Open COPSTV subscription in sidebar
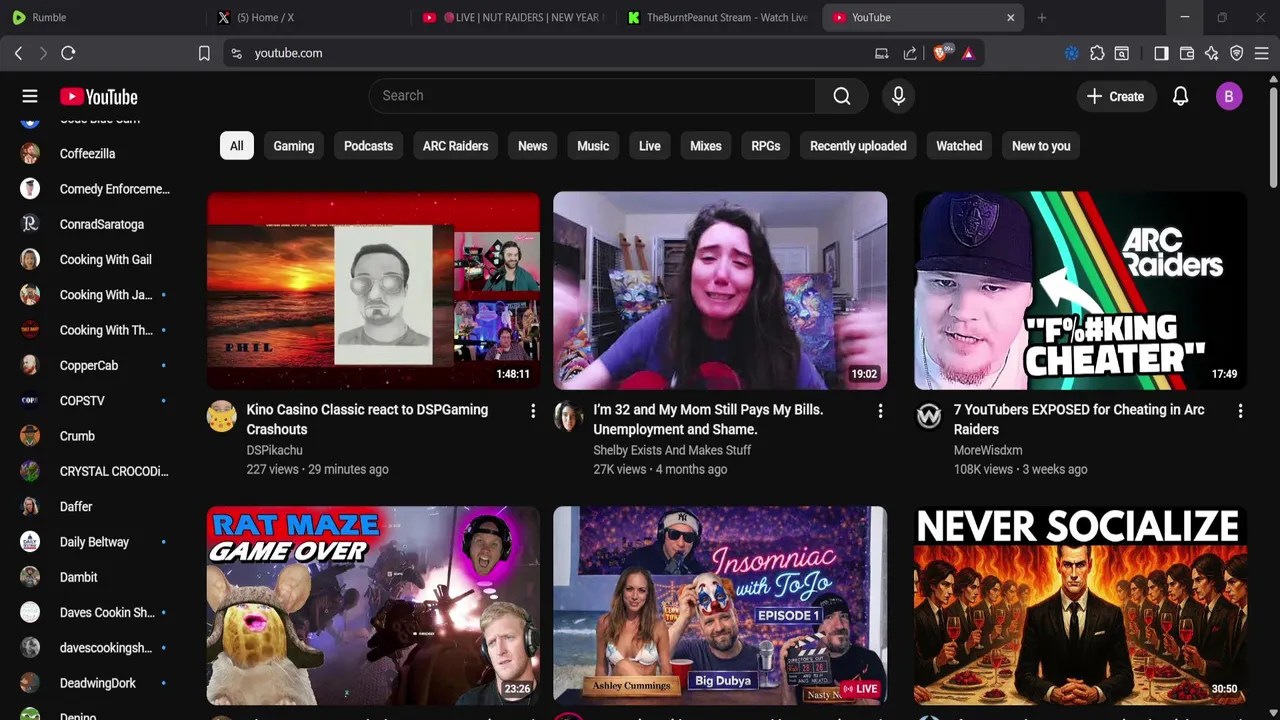This screenshot has height=720, width=1280. pyautogui.click(x=96, y=401)
